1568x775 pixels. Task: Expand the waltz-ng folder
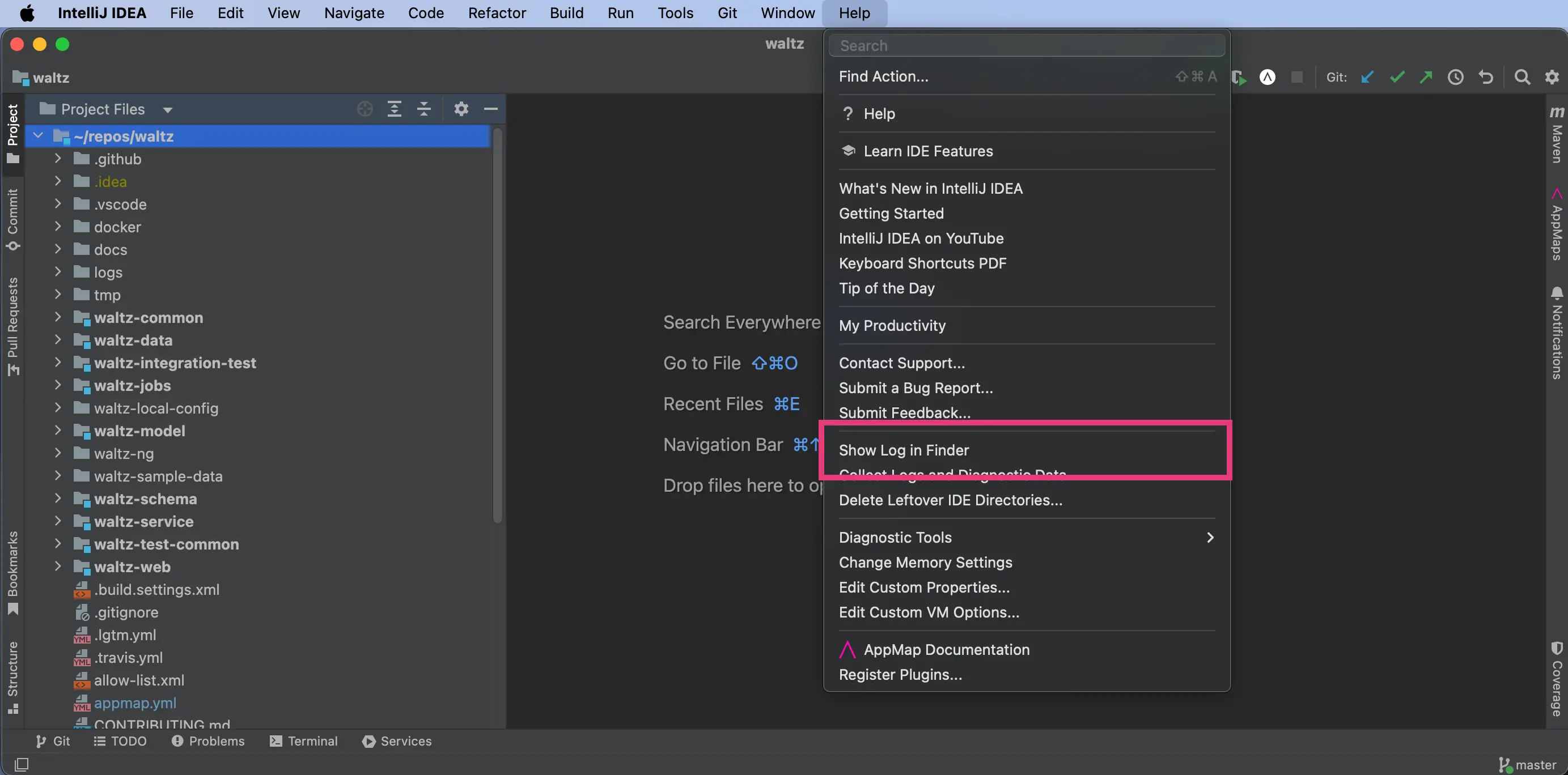(58, 453)
